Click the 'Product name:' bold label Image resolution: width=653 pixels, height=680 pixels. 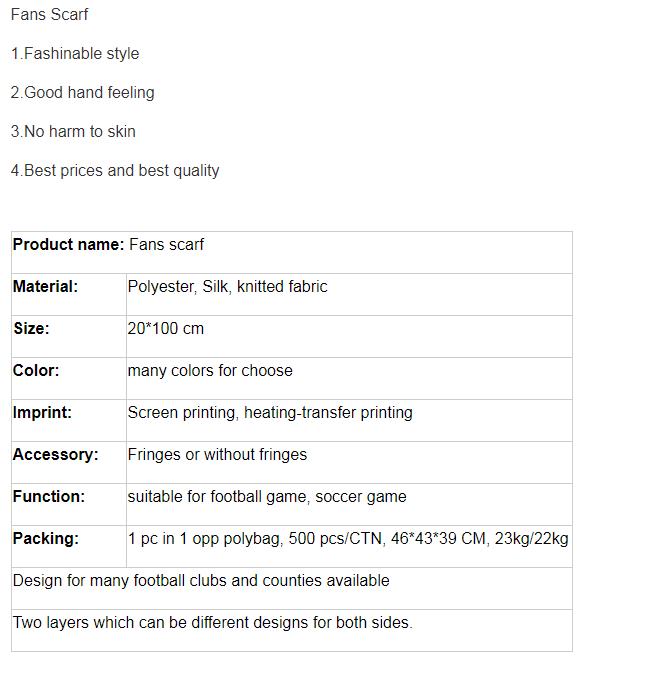click(69, 244)
